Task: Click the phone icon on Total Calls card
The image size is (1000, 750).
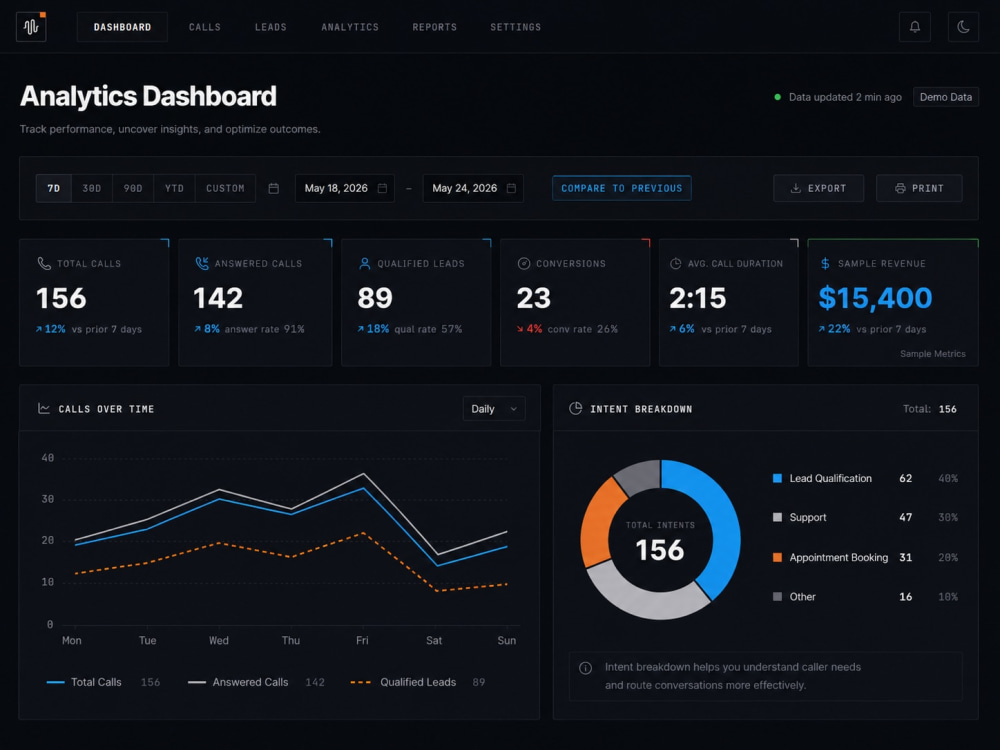Action: pos(44,263)
